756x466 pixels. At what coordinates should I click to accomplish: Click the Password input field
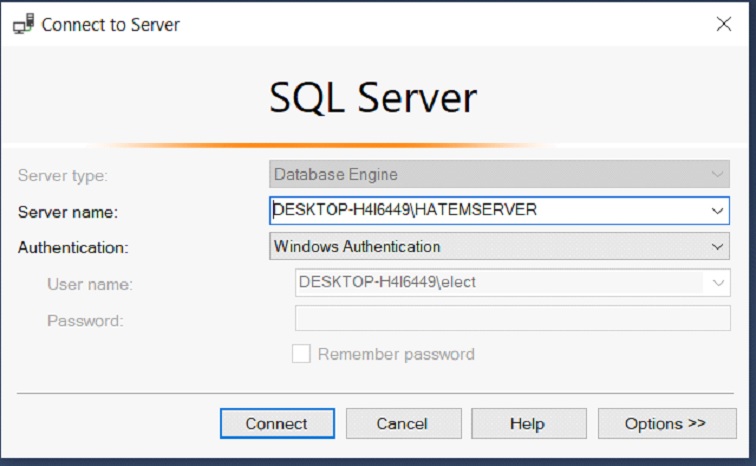tap(513, 318)
